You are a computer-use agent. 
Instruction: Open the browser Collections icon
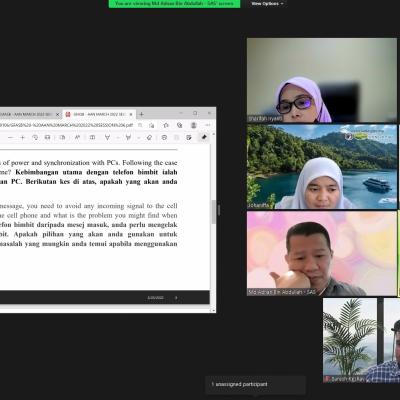coord(180,125)
